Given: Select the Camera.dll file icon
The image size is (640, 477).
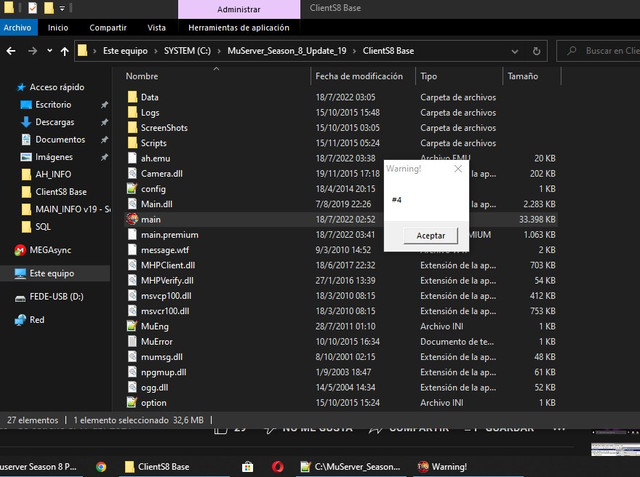Looking at the screenshot, I should (x=132, y=173).
